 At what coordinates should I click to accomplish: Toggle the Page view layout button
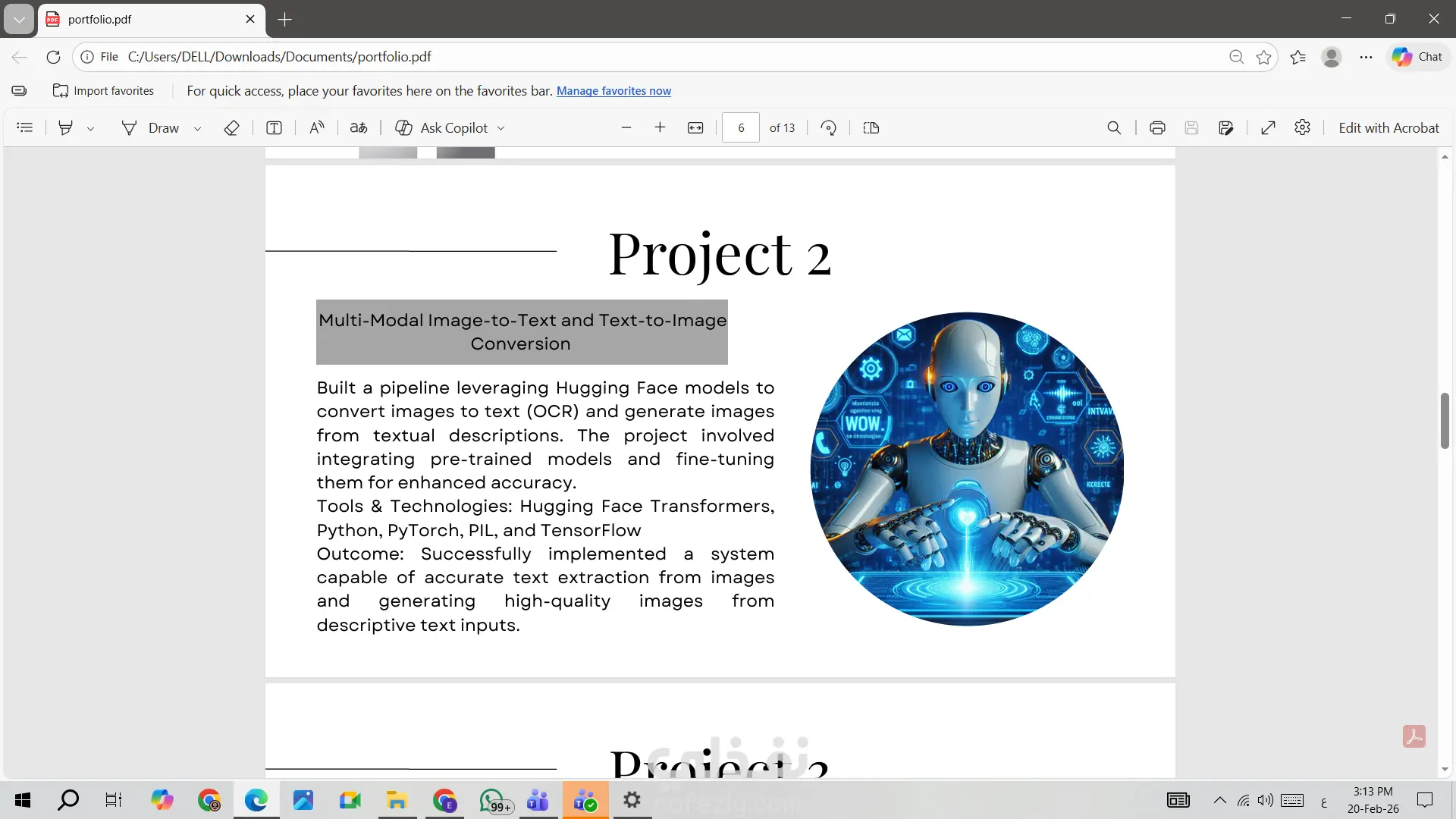[871, 127]
